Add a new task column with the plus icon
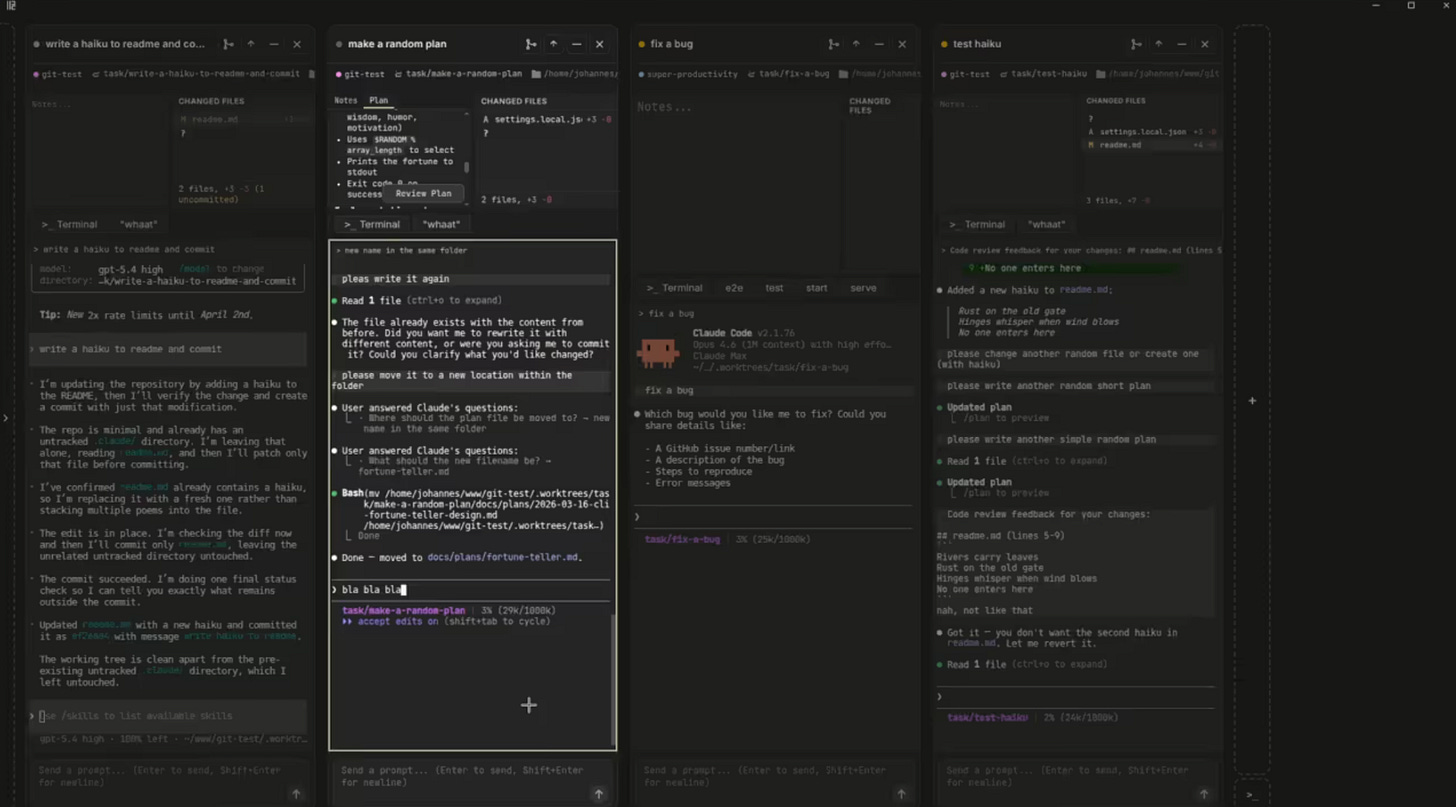Screen dimensions: 1456x807 click(1252, 400)
